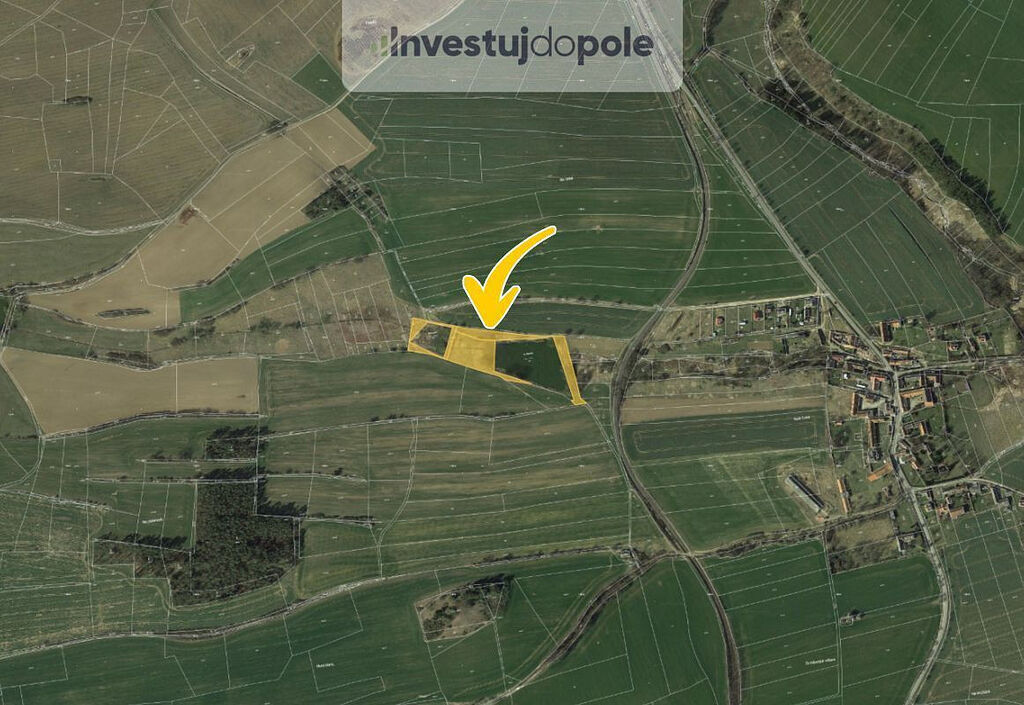Click the light brown field at left edge
This screenshot has height=705, width=1024.
(x=131, y=388)
